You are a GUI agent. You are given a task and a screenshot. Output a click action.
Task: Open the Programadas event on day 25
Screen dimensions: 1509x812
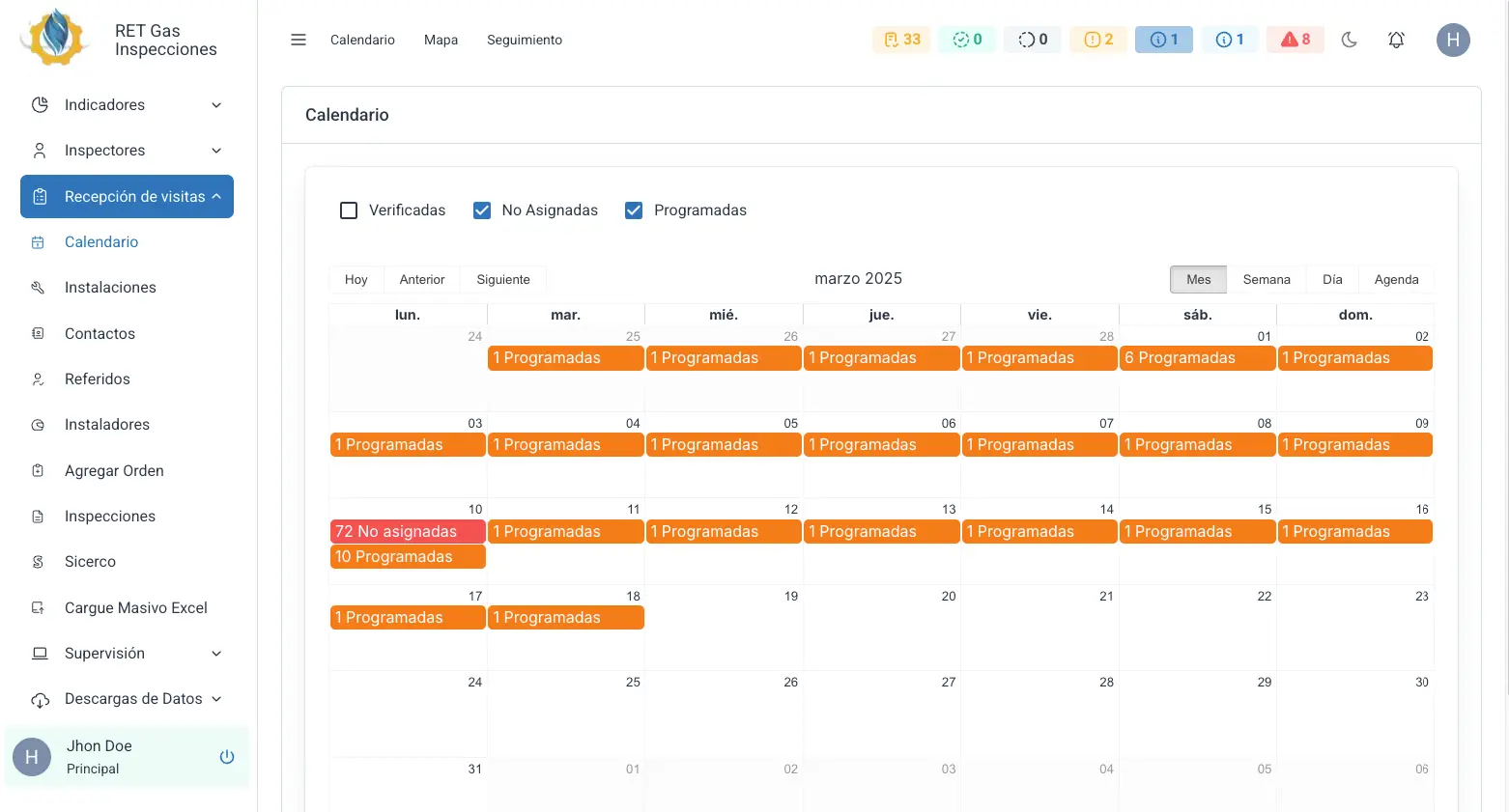click(566, 358)
